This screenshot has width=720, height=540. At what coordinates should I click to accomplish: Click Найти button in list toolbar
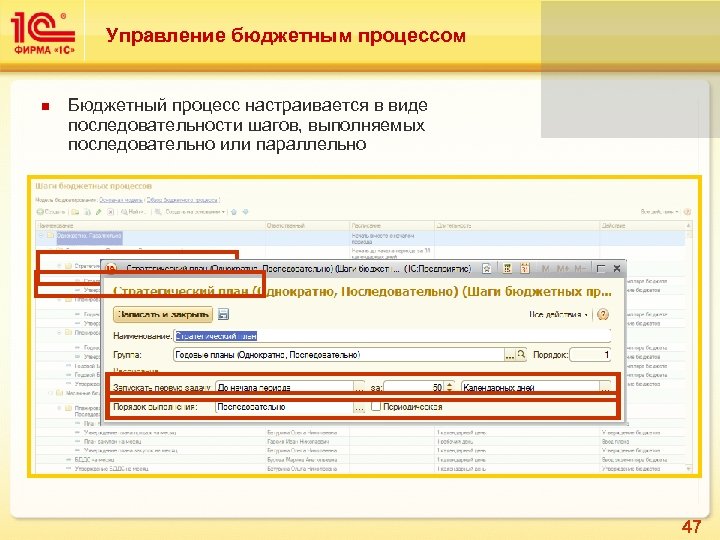133,212
